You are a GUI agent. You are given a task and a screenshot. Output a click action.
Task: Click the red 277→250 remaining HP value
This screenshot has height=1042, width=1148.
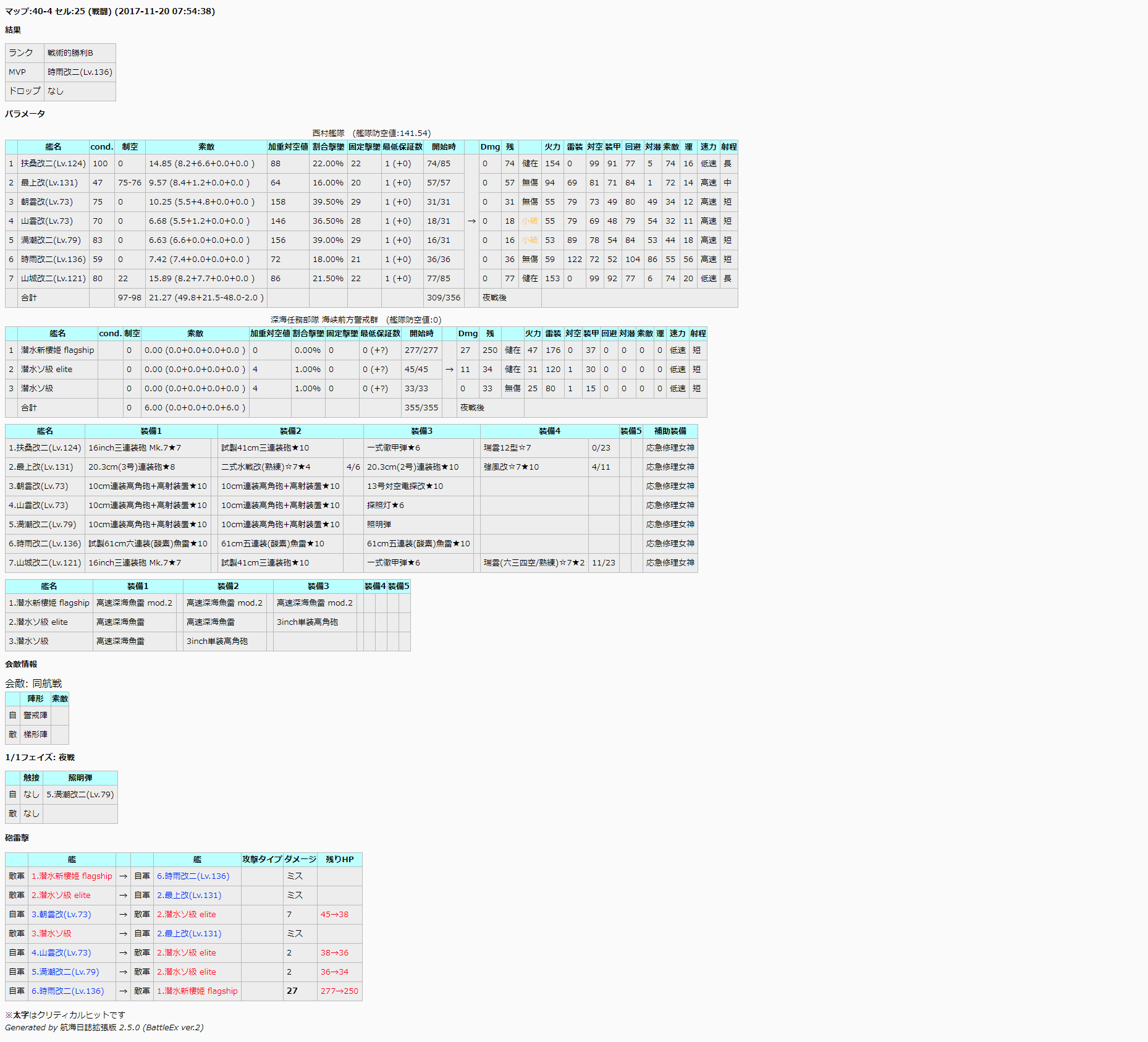339,991
